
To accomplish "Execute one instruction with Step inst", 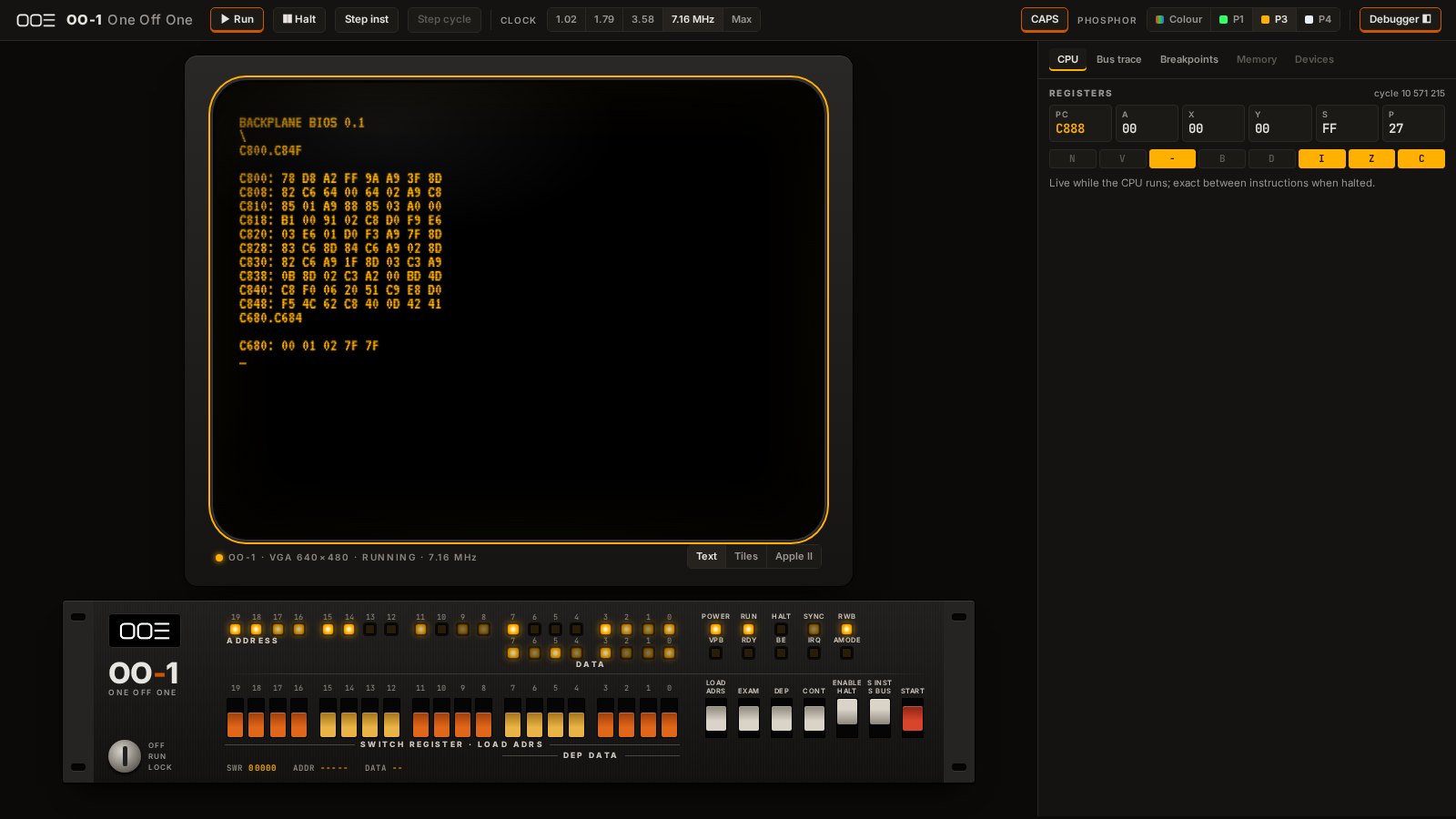I will click(x=367, y=19).
